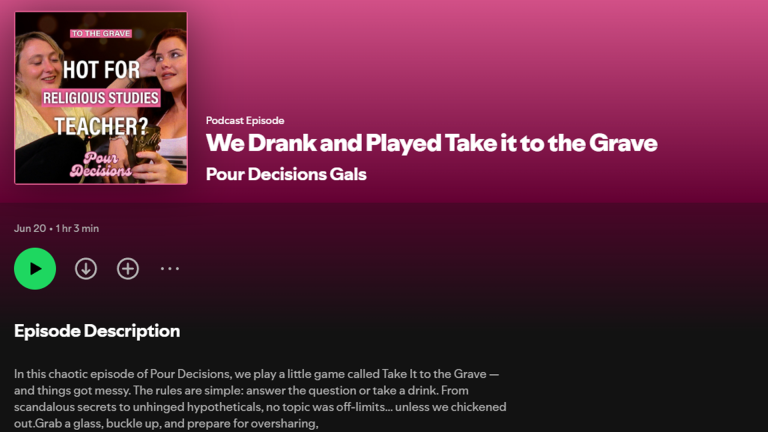Viewport: 768px width, 432px height.
Task: Click the RELIGIOUS STUDIES banner on cover
Action: [101, 98]
